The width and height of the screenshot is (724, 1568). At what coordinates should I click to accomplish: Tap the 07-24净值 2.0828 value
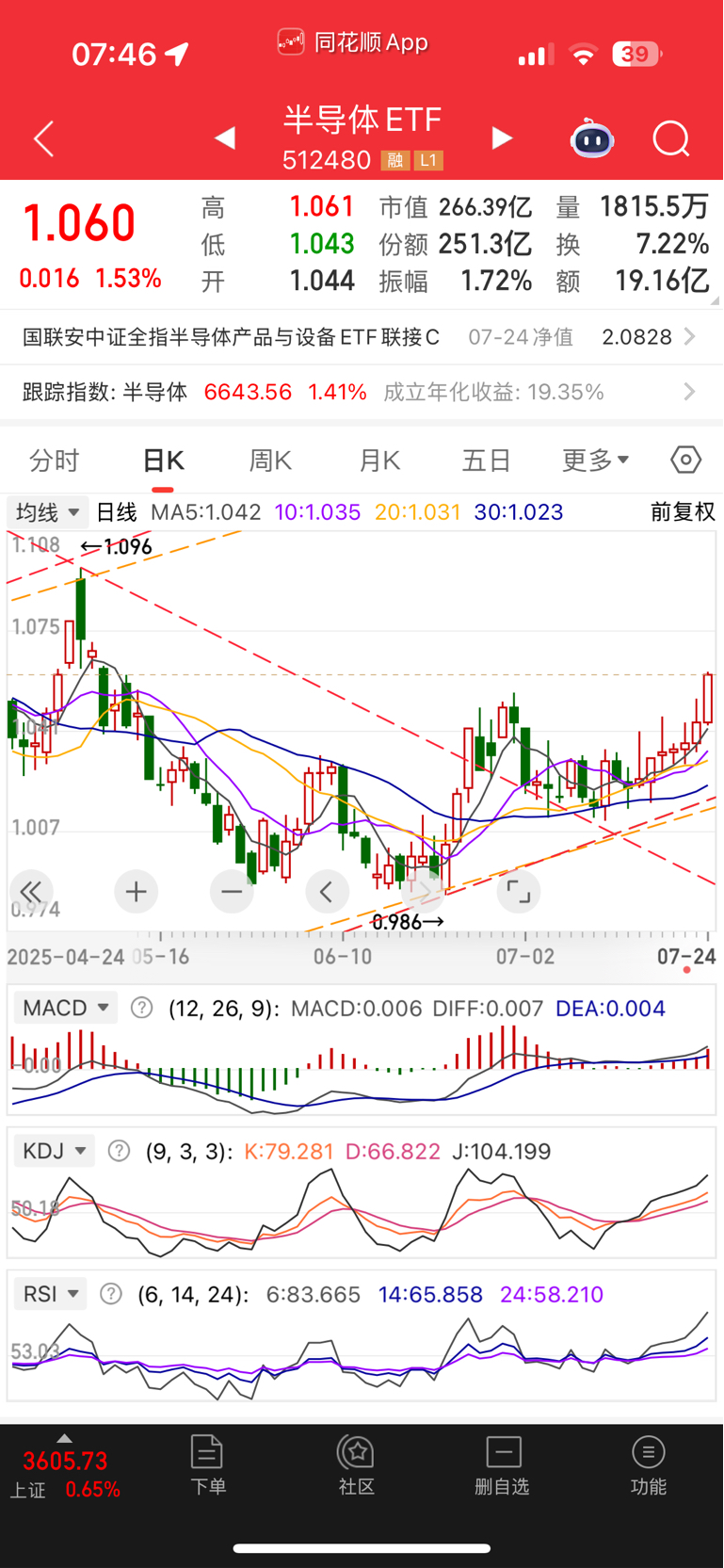[571, 337]
